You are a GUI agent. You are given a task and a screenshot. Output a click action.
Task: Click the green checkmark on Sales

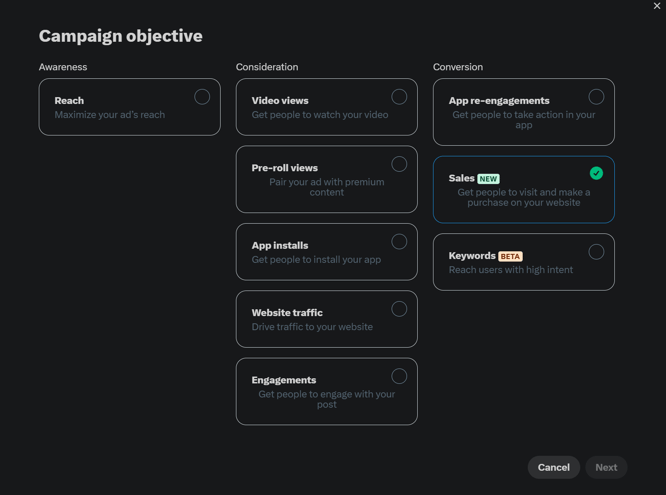(x=596, y=173)
